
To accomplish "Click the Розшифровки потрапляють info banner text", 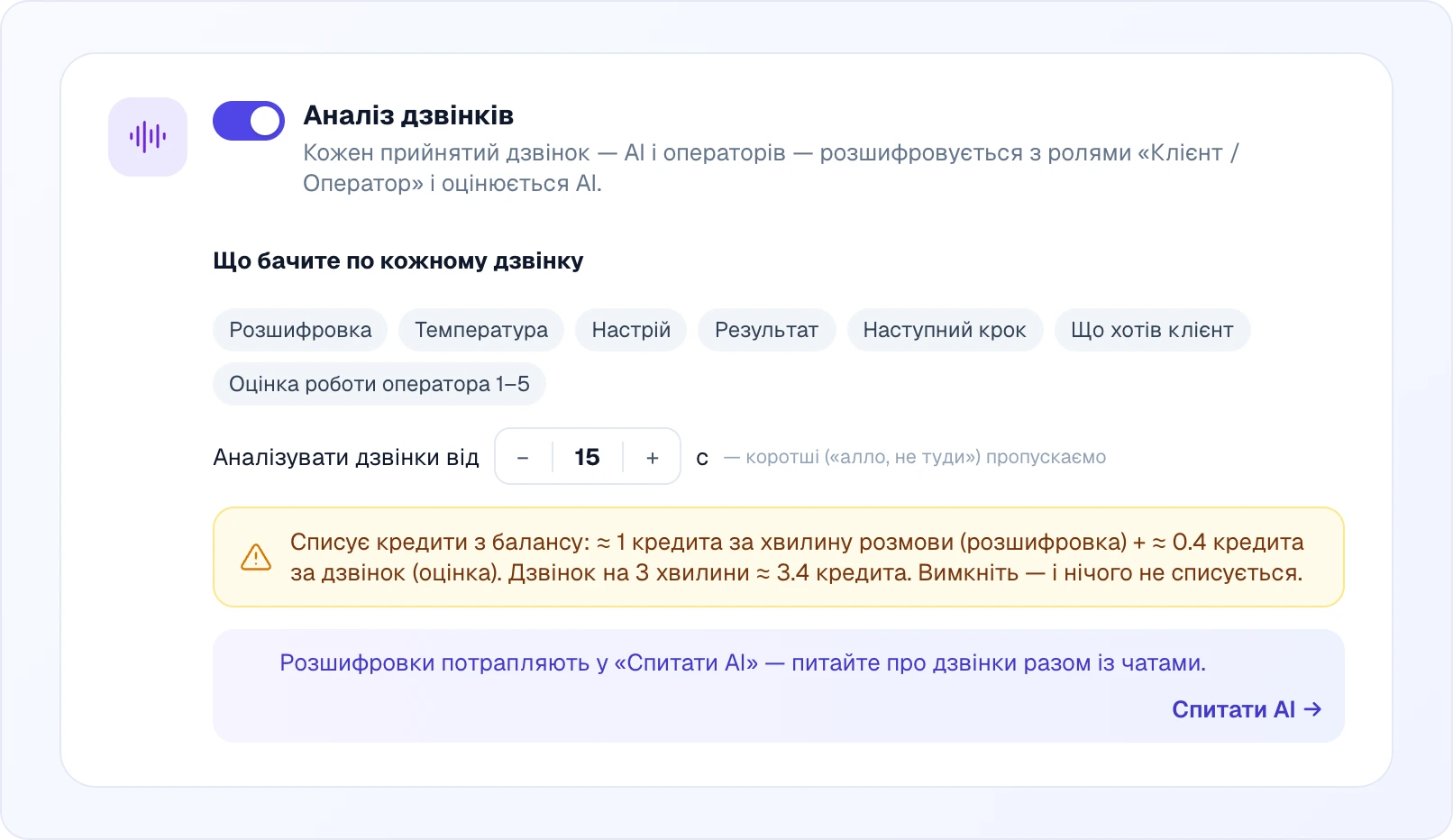I will (743, 663).
